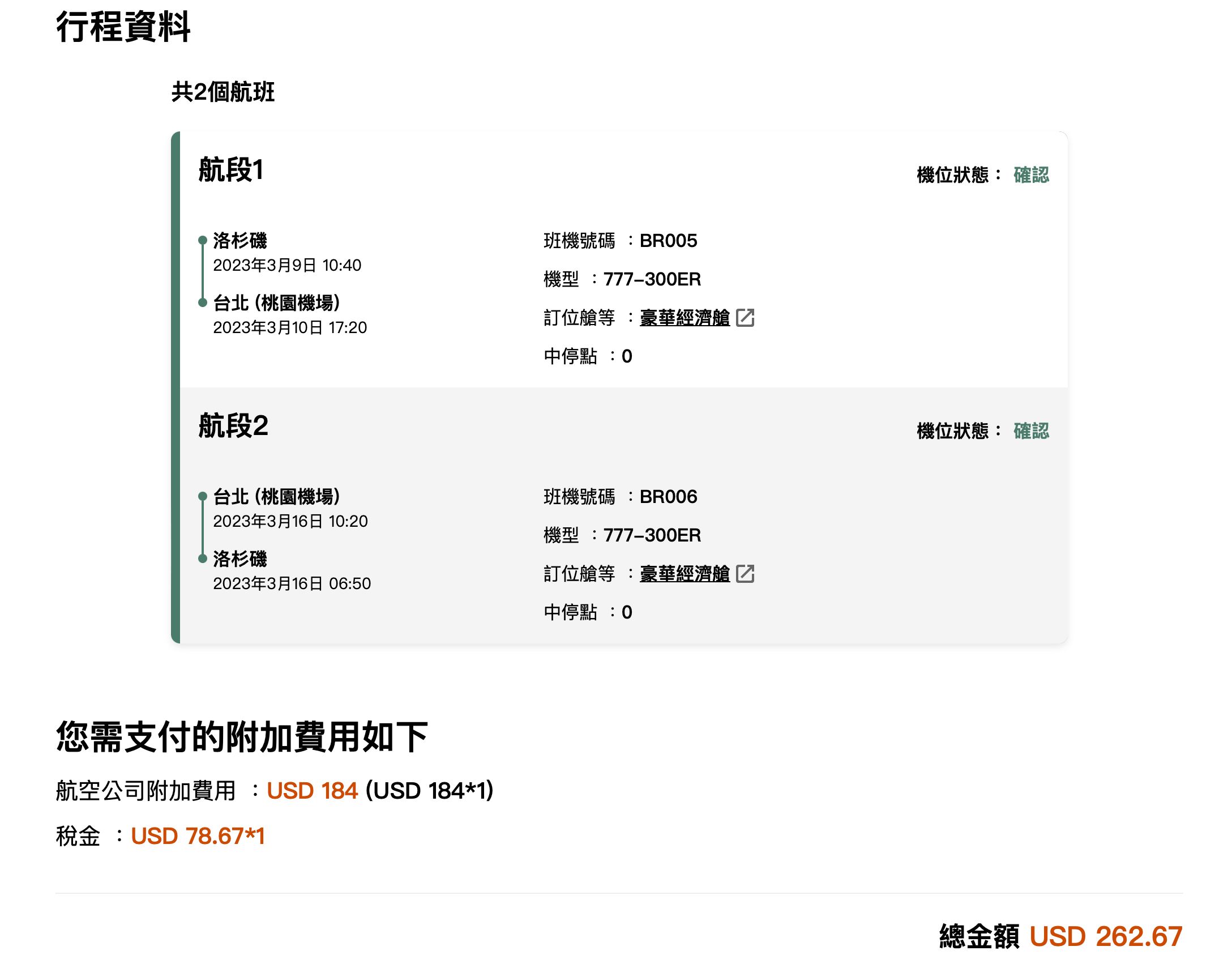Click the USD 78.67*1 tax amount

199,835
